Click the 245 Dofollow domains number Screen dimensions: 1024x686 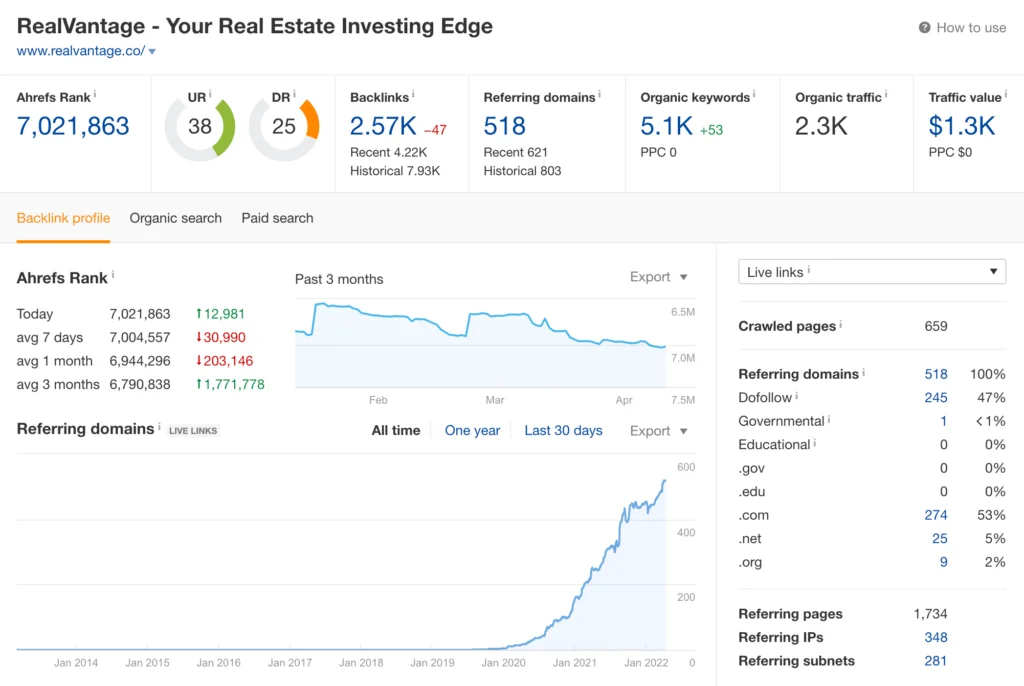936,398
